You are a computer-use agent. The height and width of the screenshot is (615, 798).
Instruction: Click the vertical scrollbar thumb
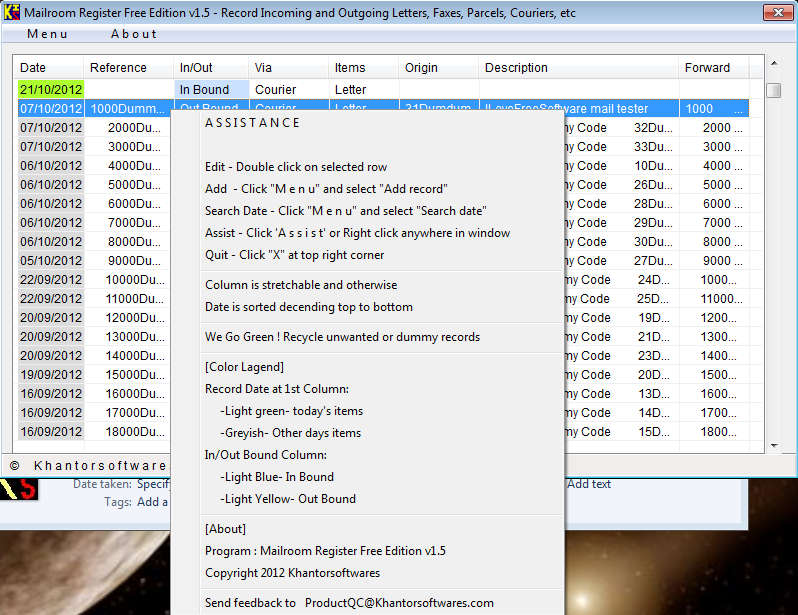773,90
